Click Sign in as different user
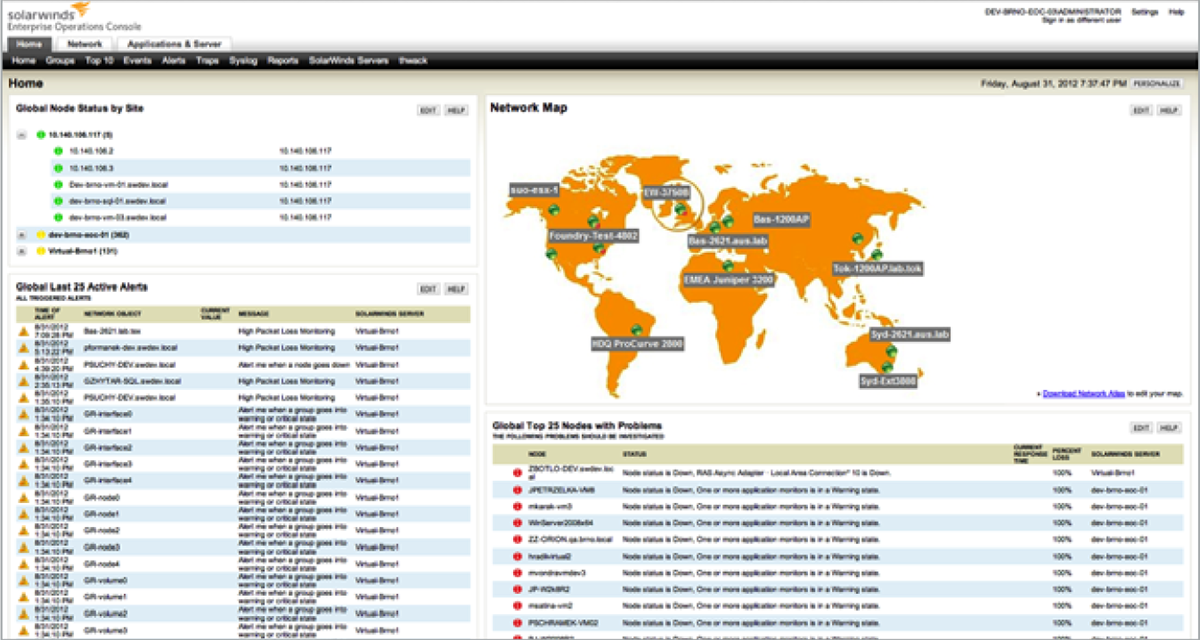 pos(1080,20)
